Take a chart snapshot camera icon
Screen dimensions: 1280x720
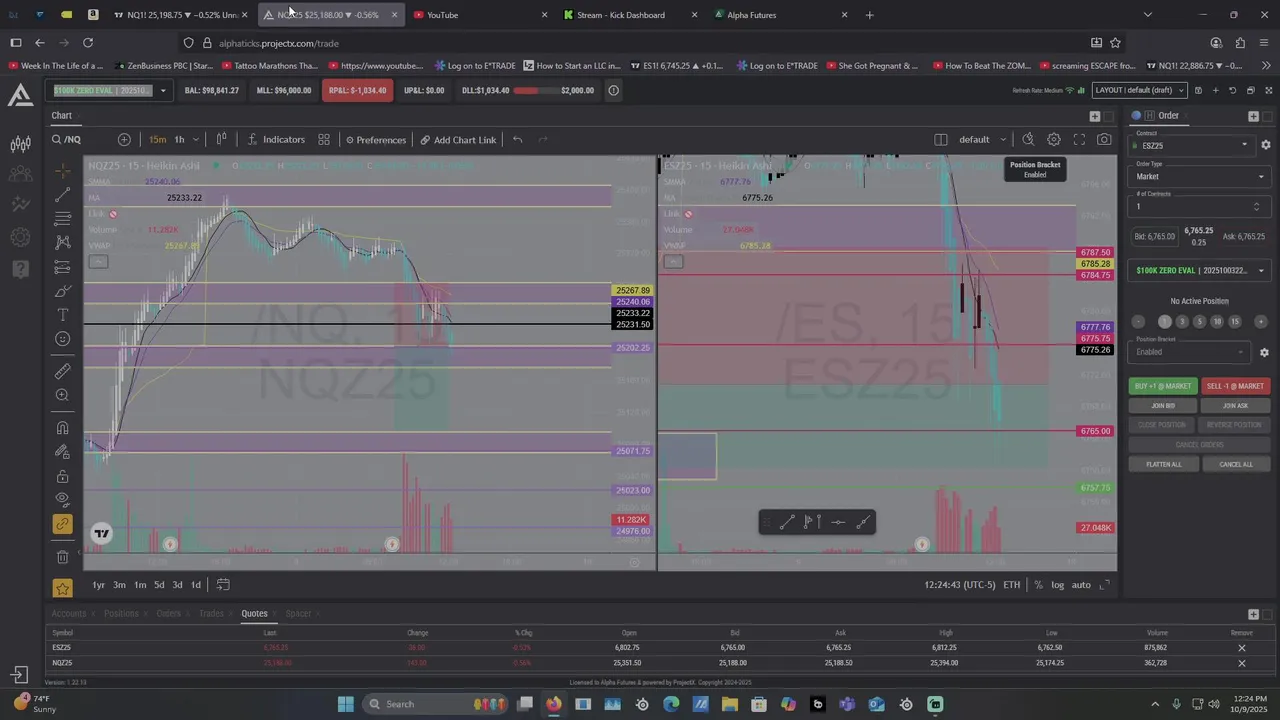pyautogui.click(x=1104, y=140)
